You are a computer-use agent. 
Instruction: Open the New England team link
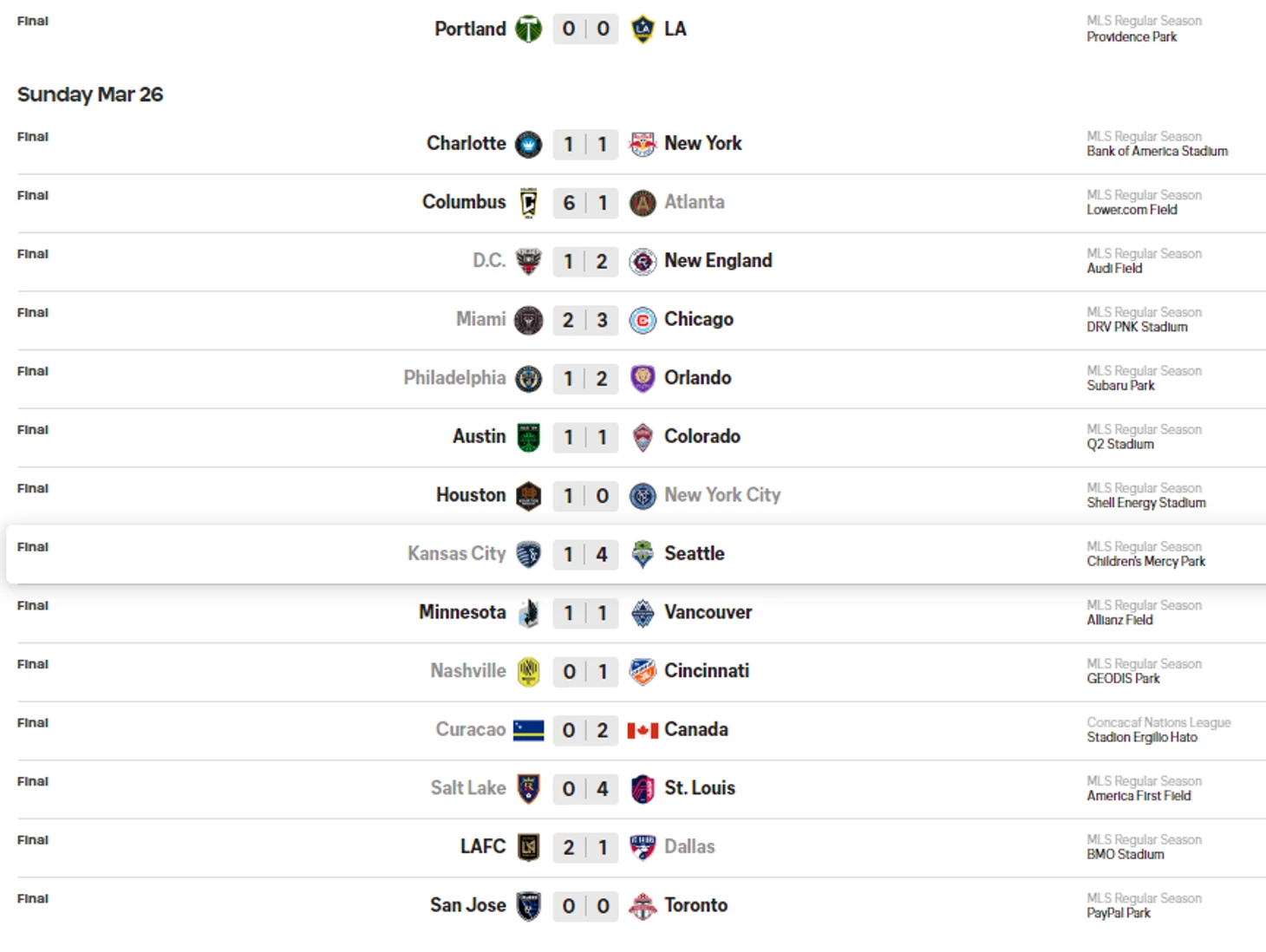click(x=717, y=261)
